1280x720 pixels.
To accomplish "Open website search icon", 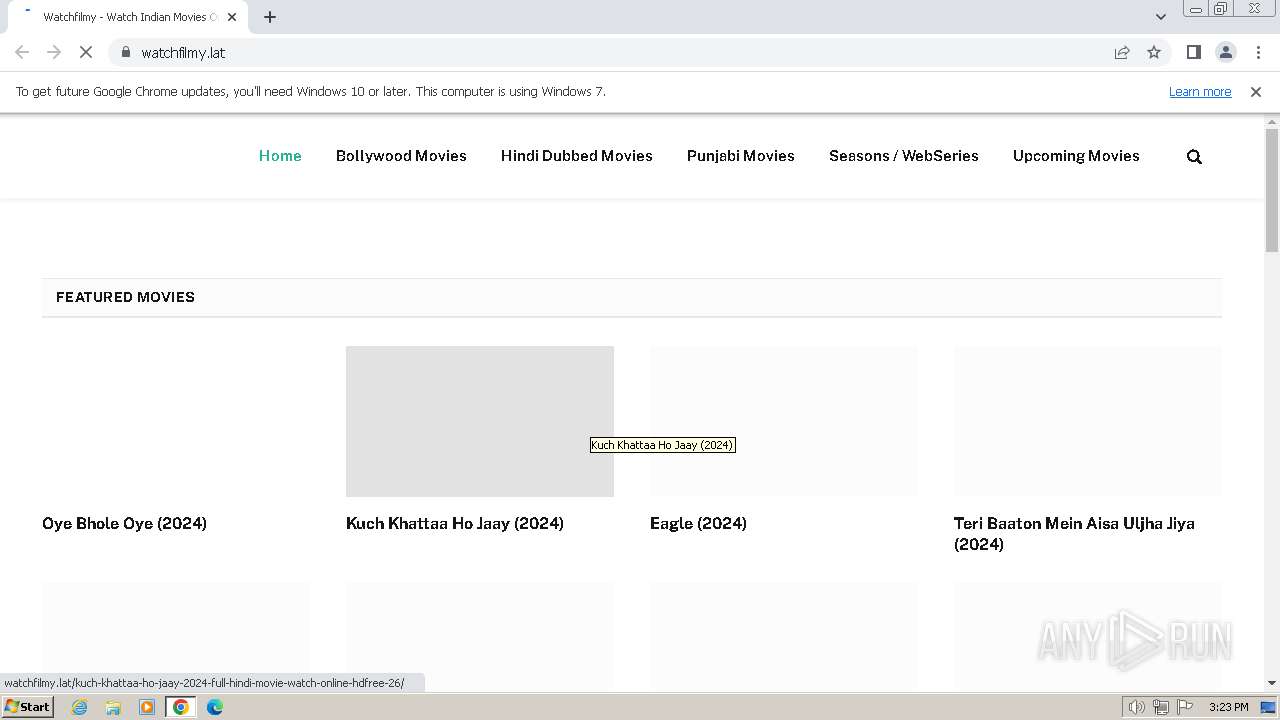I will click(x=1194, y=156).
